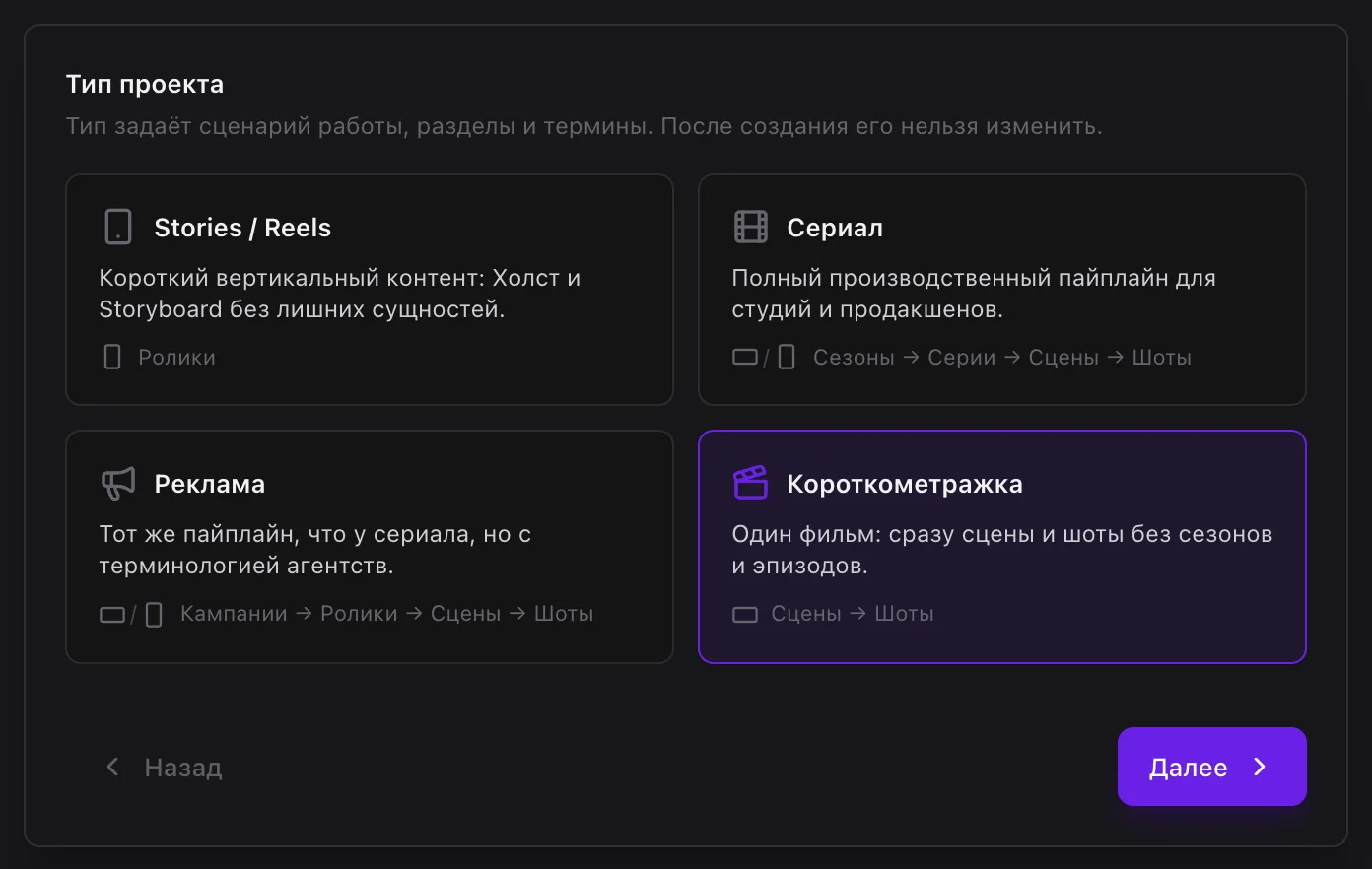Click the description 'Один фильм: сразу сцены и шоты'

(x=1002, y=550)
